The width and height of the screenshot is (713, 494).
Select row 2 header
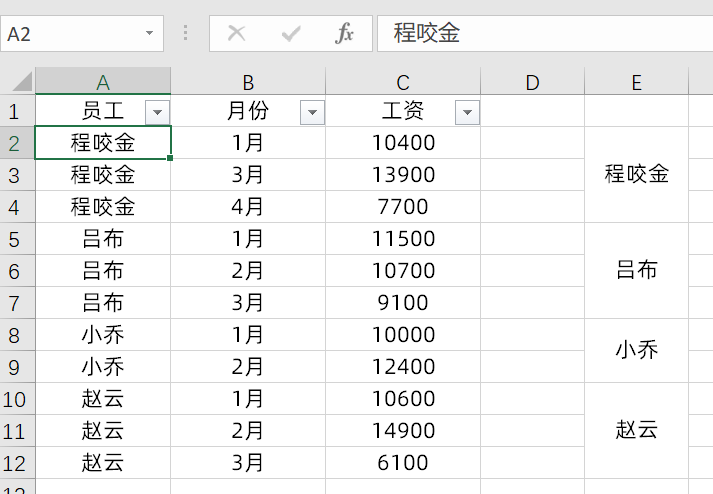(x=17, y=143)
